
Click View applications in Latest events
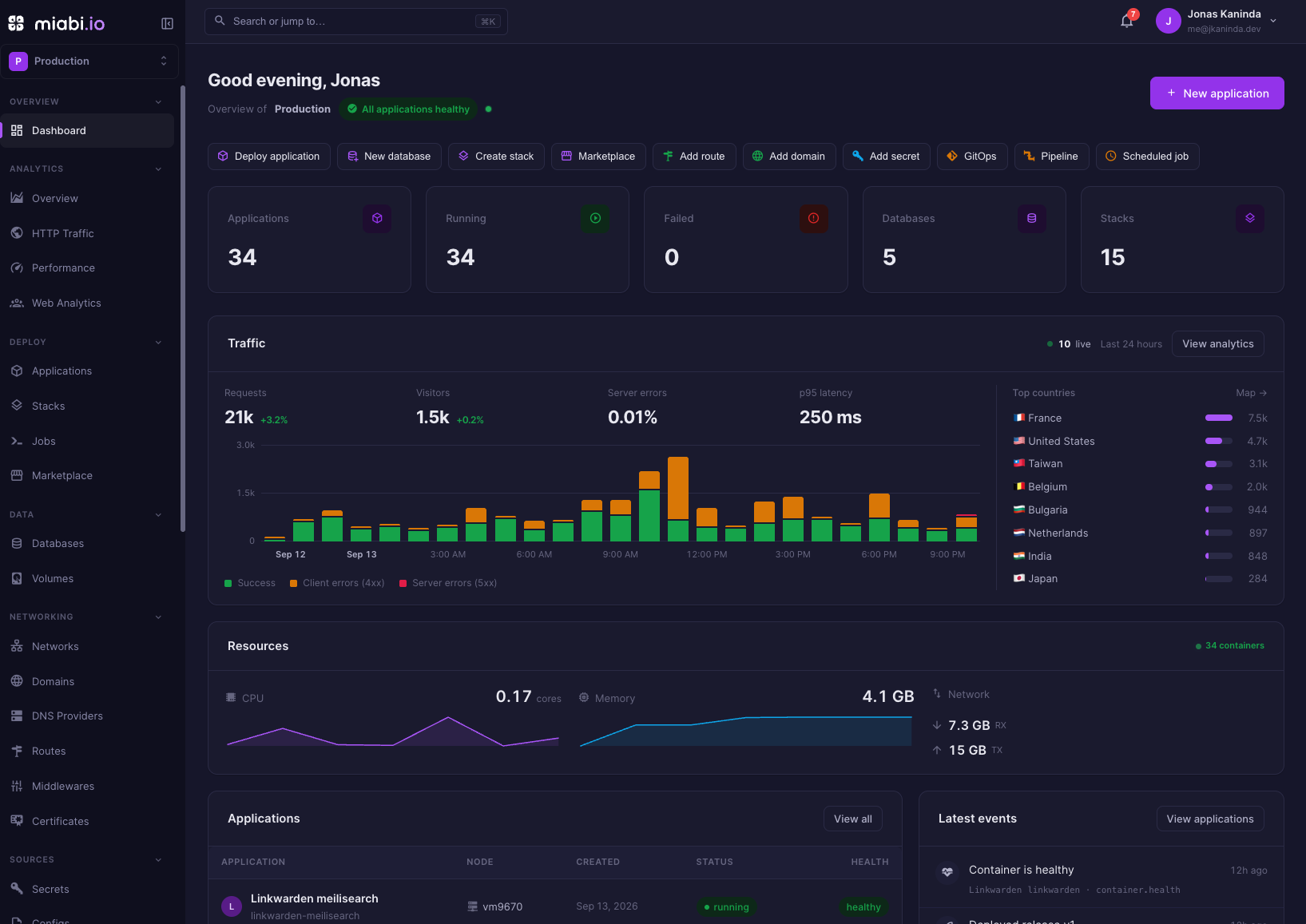click(1210, 819)
